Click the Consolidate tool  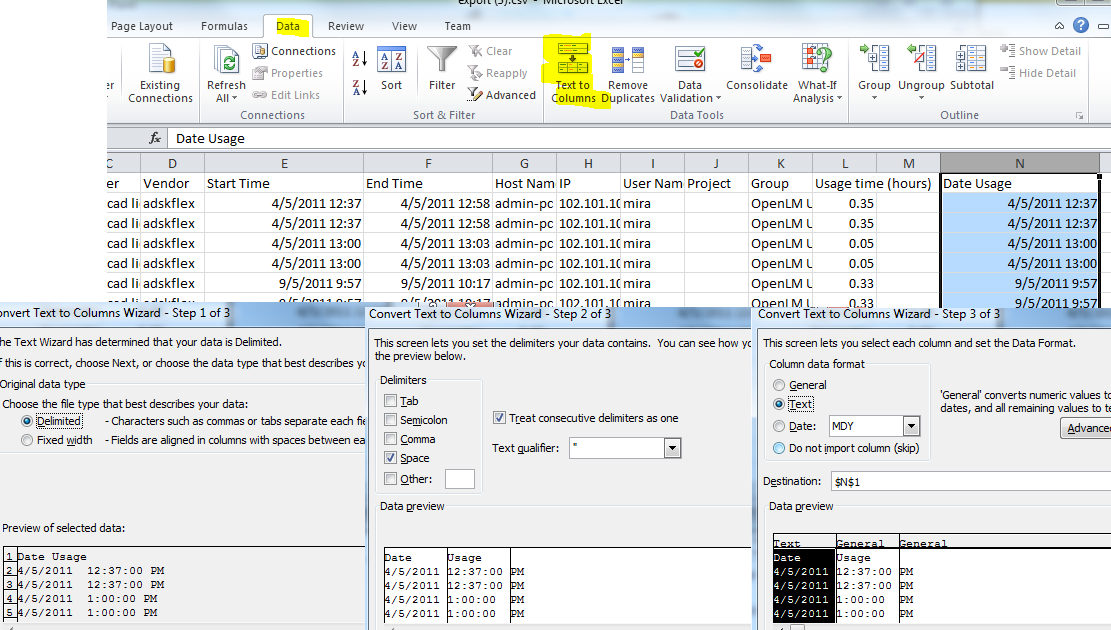tap(757, 69)
